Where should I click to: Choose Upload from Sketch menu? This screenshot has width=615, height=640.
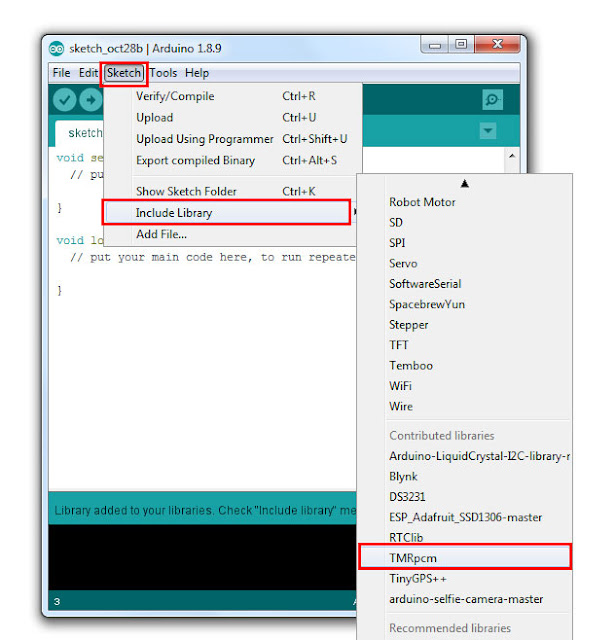[x=233, y=118]
